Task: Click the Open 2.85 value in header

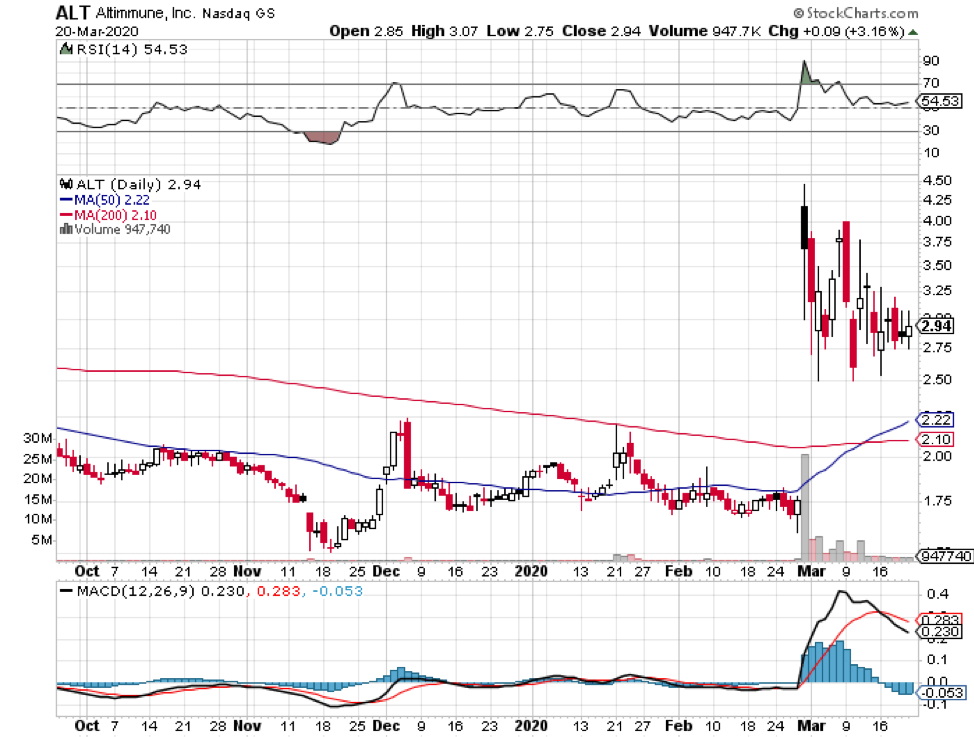Action: [x=366, y=31]
